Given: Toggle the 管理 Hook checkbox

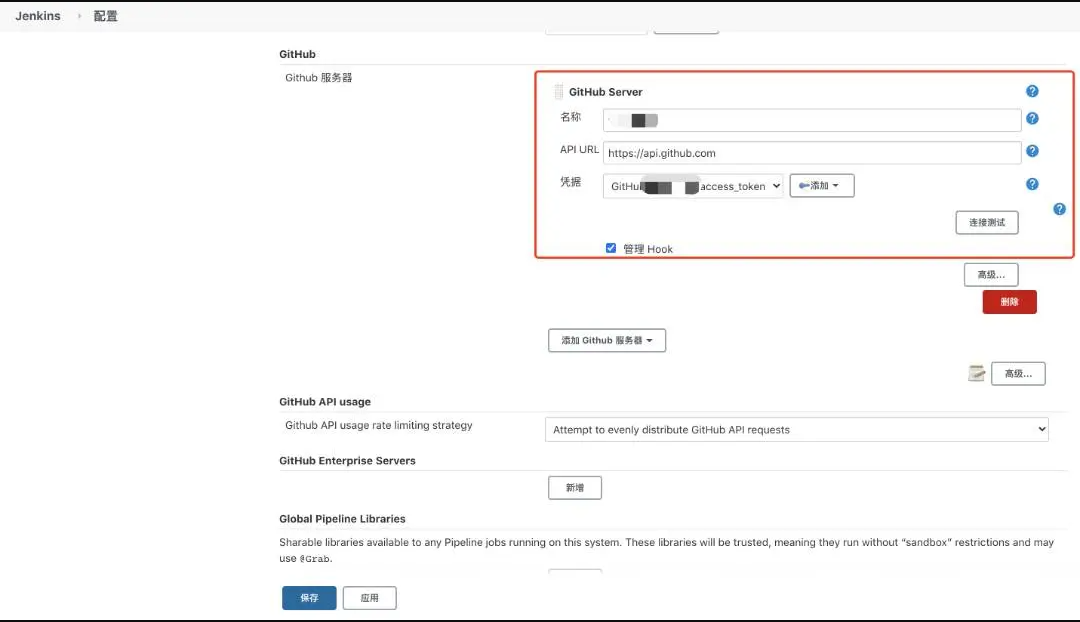Looking at the screenshot, I should pos(611,248).
